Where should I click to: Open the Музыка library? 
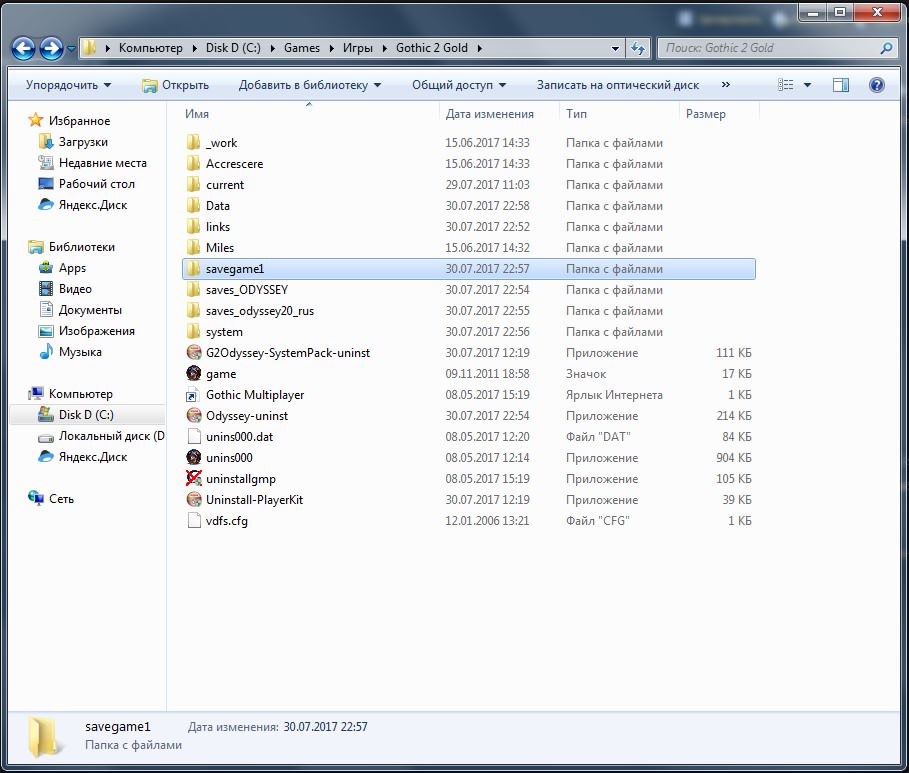[70, 352]
